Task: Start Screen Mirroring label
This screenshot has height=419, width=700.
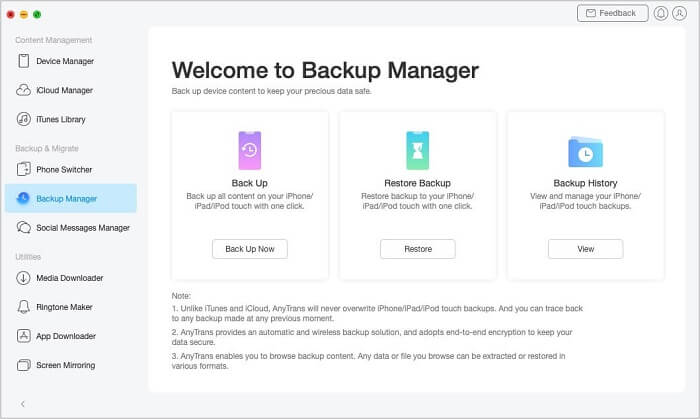Action: [66, 365]
